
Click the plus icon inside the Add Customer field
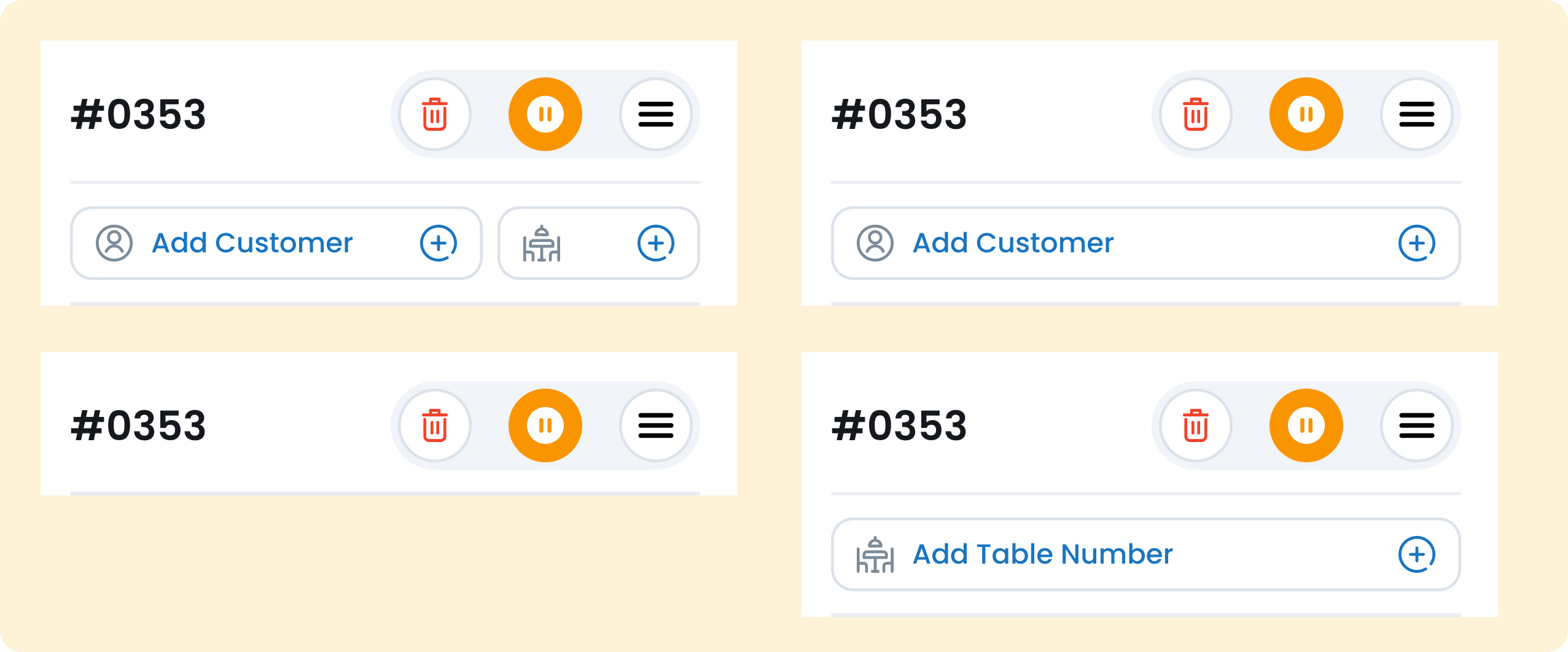(439, 243)
